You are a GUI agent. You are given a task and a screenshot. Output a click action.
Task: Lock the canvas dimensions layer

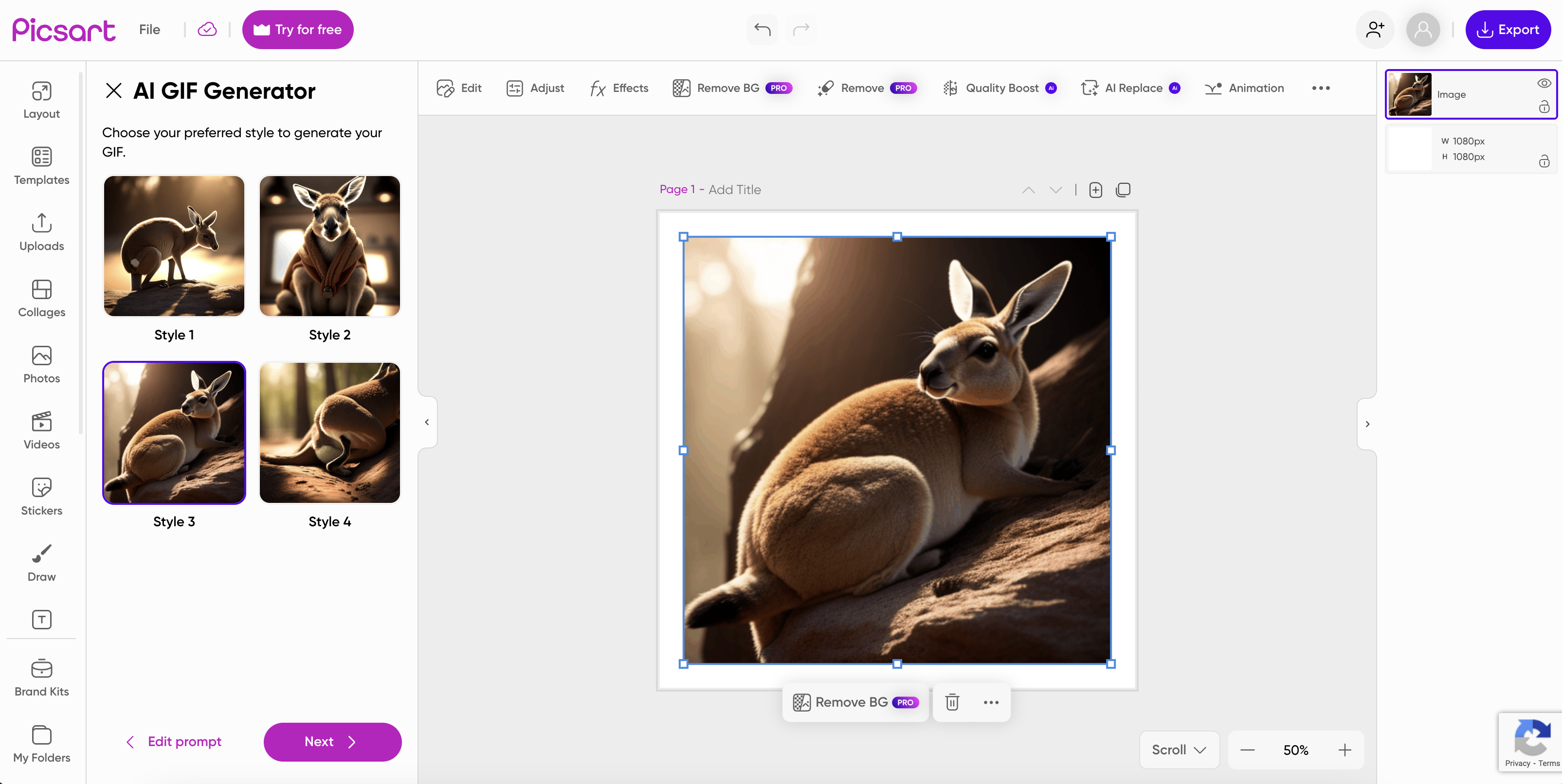pos(1544,161)
